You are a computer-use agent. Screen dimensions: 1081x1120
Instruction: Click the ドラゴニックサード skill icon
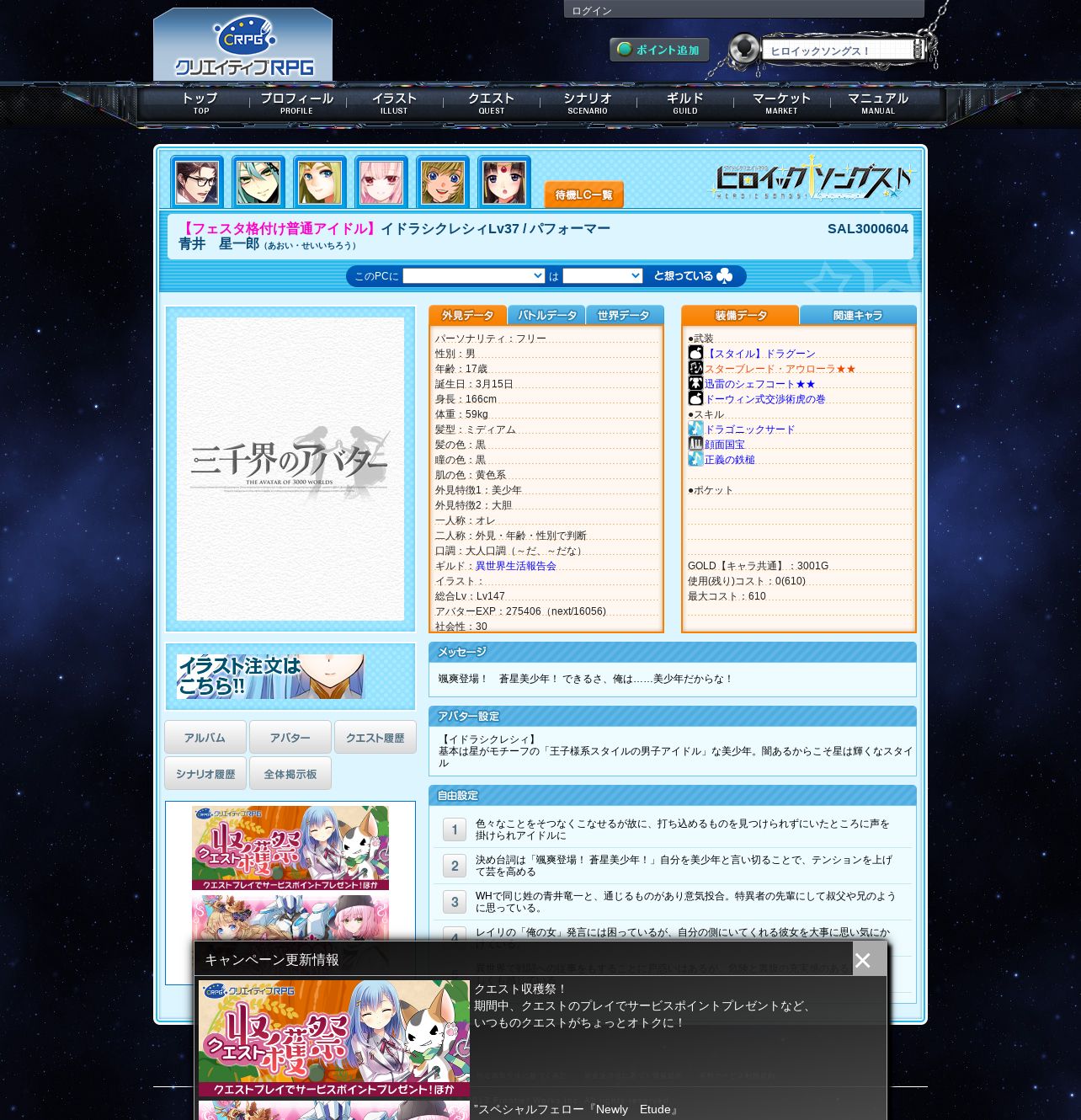pos(695,429)
